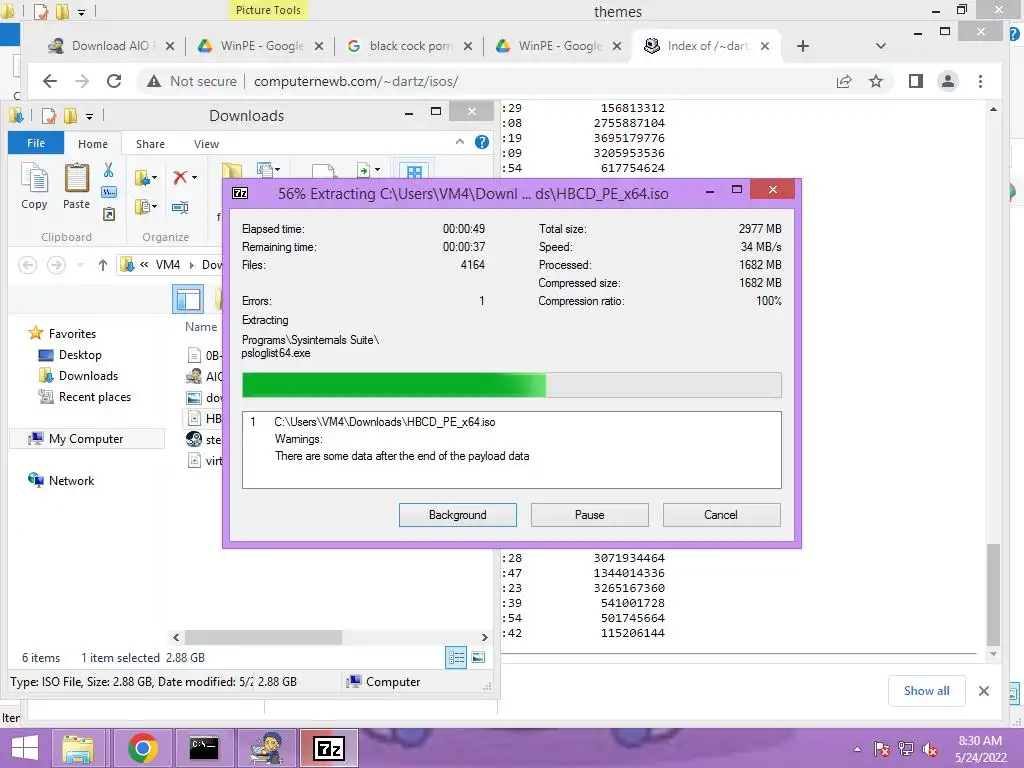Image resolution: width=1024 pixels, height=768 pixels.
Task: Open the Explorer File menu
Action: tap(36, 143)
